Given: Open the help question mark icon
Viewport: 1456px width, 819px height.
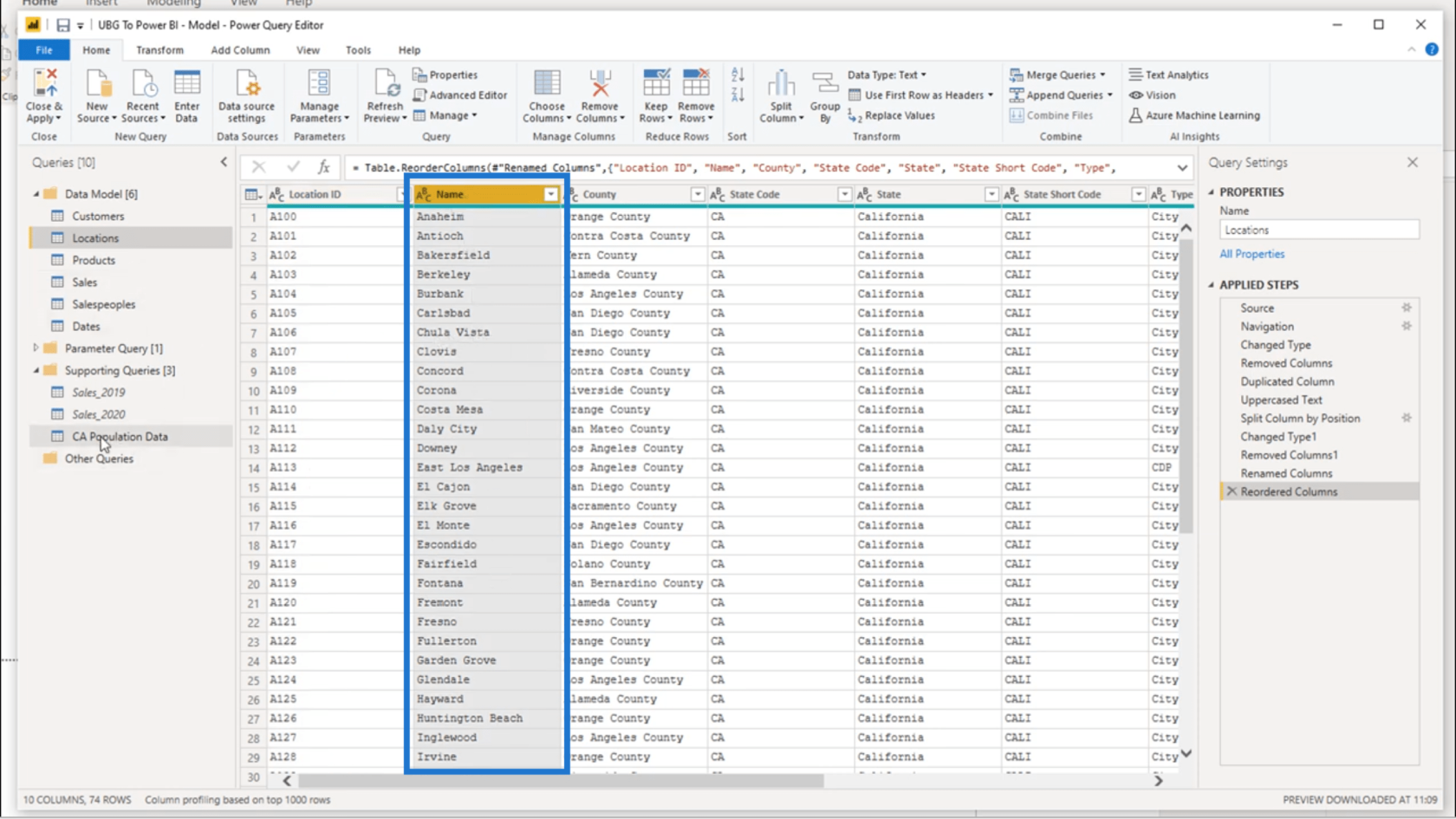Looking at the screenshot, I should click(1432, 49).
